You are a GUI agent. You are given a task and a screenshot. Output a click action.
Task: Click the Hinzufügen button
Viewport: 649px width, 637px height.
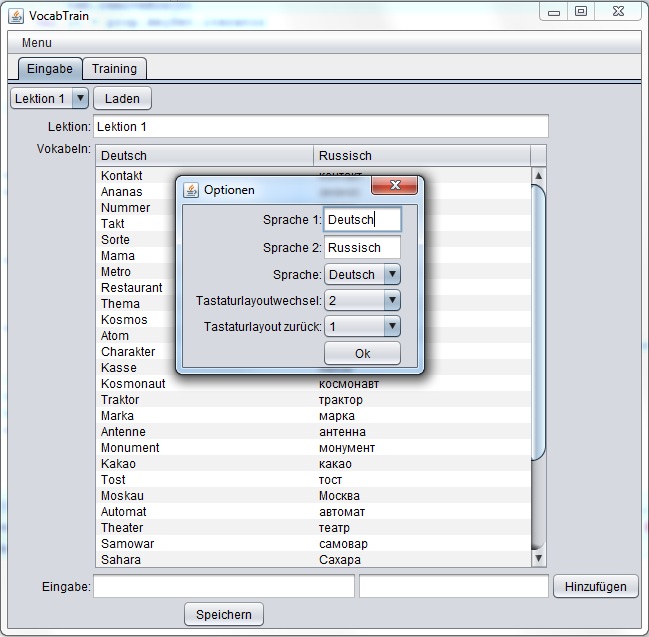[x=595, y=587]
